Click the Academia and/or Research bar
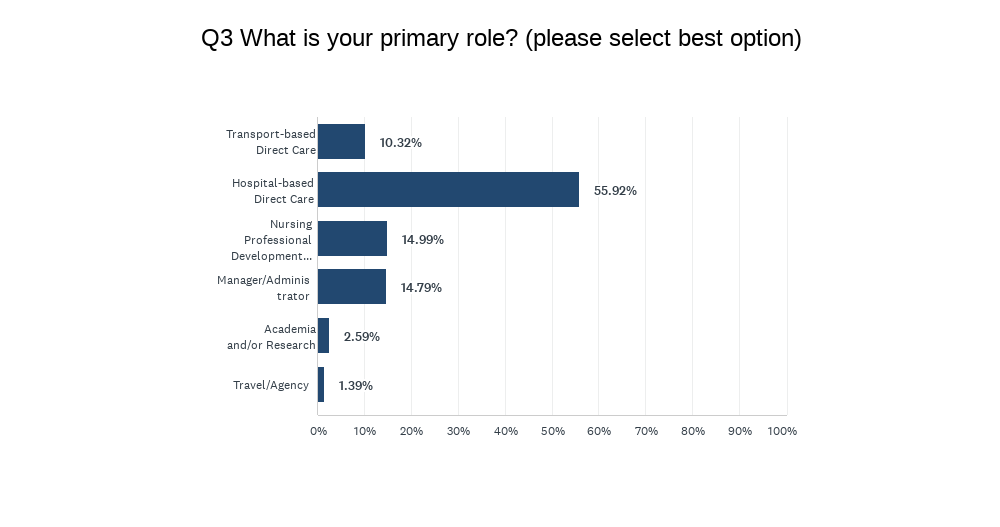The width and height of the screenshot is (1000, 527). (323, 336)
